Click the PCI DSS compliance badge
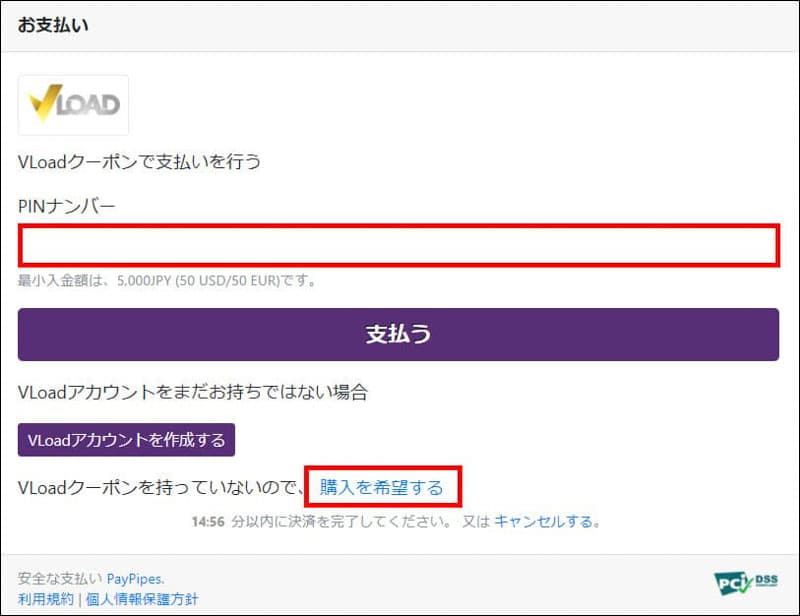The image size is (800, 616). pyautogui.click(x=747, y=584)
